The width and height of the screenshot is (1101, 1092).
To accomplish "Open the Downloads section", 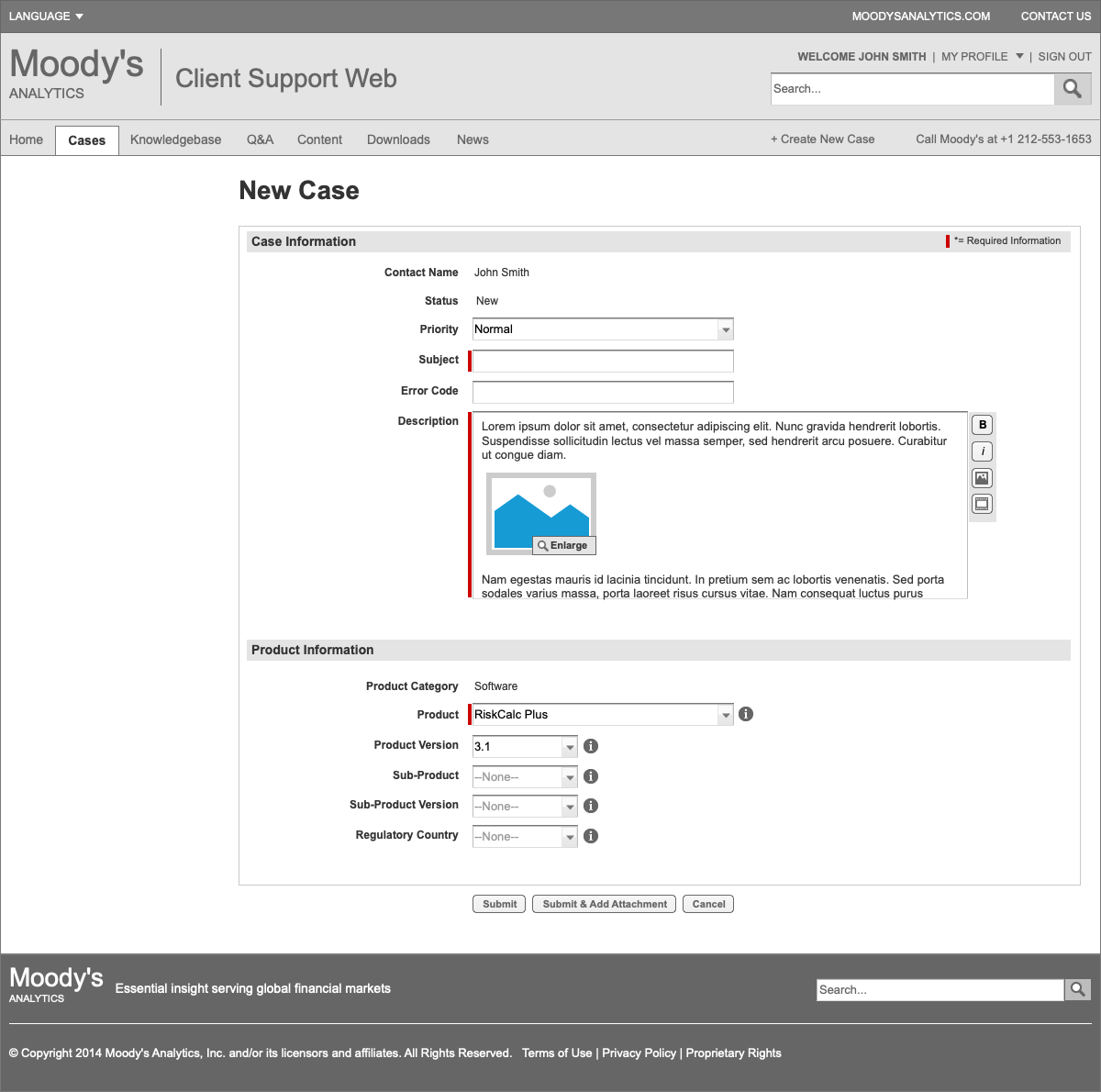I will tap(397, 139).
